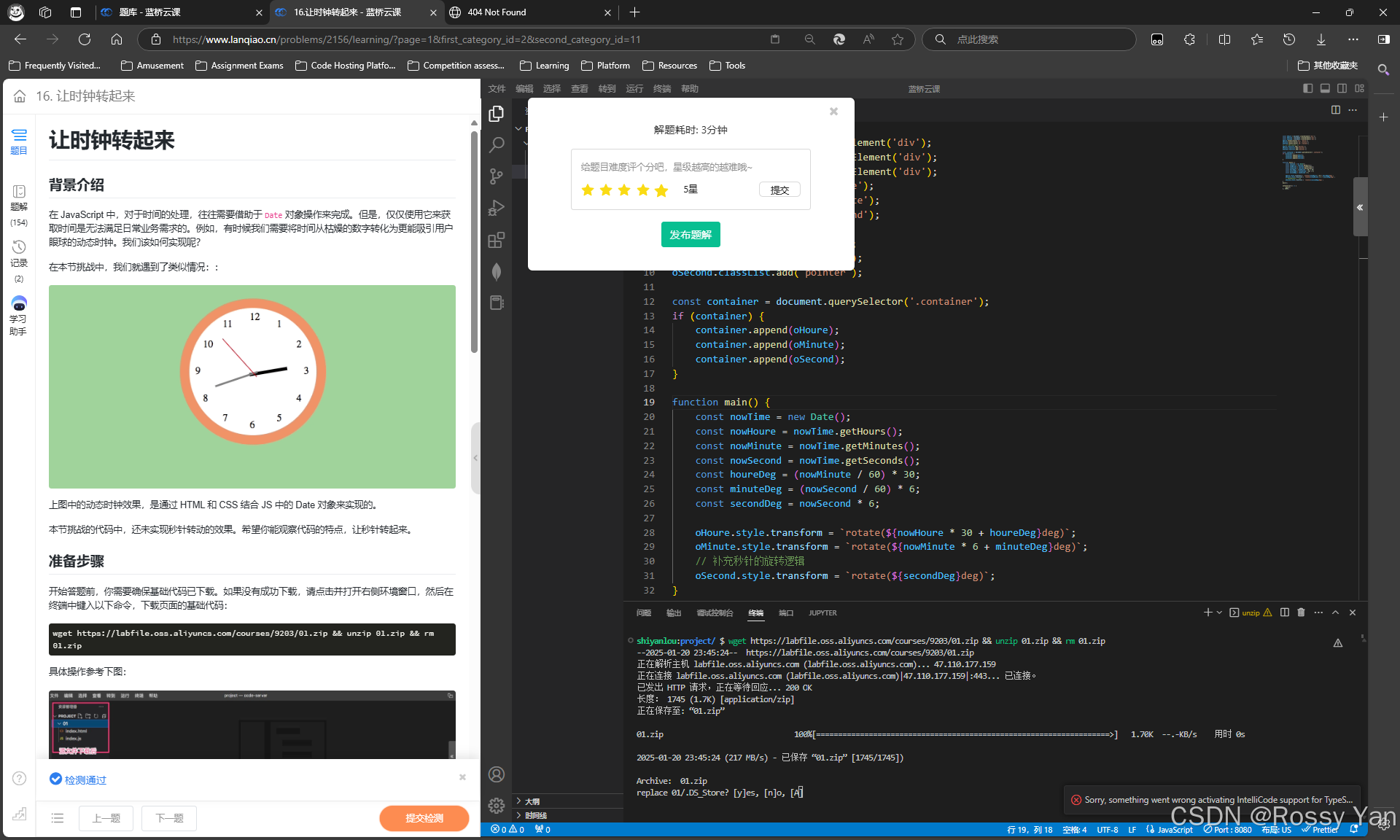
Task: Open the Search icon in activity bar
Action: (x=497, y=145)
